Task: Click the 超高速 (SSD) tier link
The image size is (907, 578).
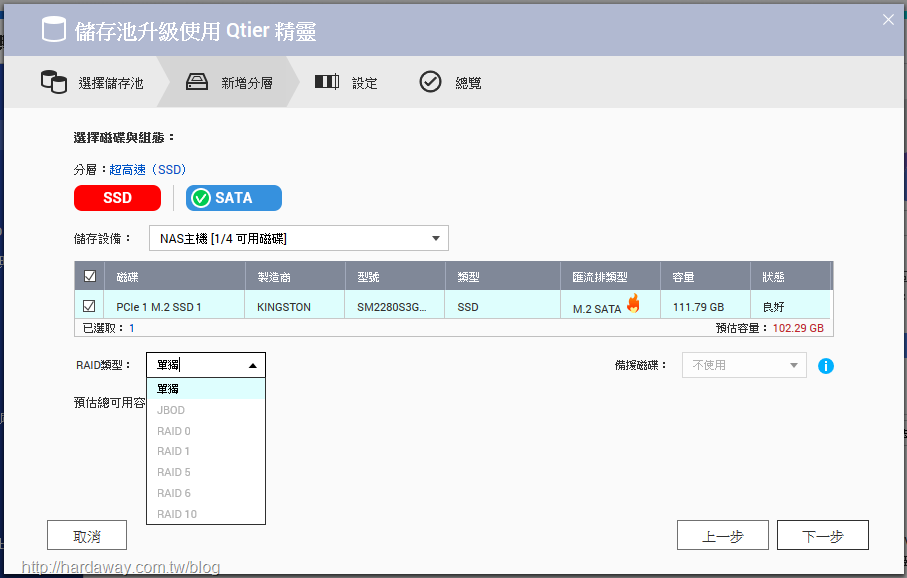Action: click(x=148, y=170)
